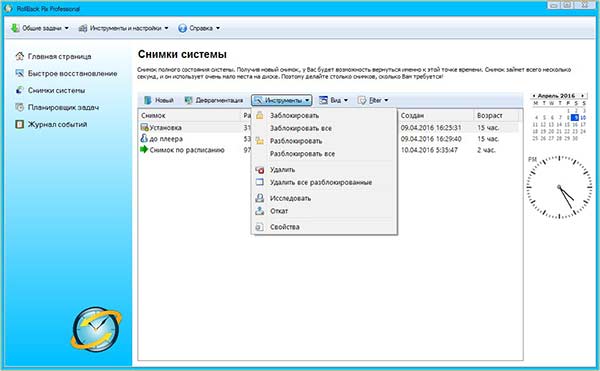Choose Удалить from the menu
The width and height of the screenshot is (600, 371).
tap(324, 169)
